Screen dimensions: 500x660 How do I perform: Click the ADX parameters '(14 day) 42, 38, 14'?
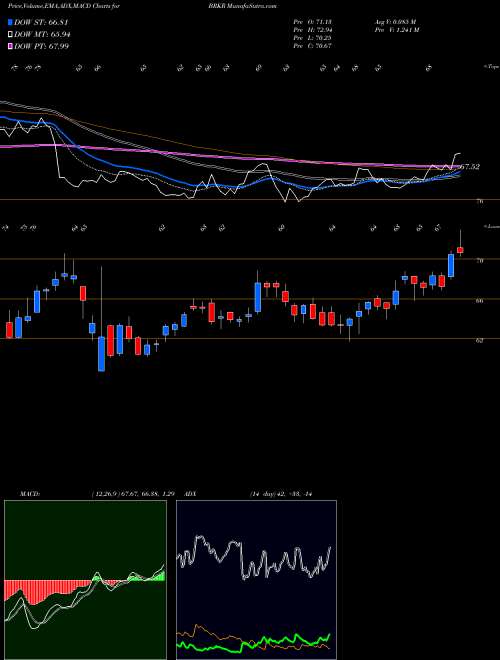pyautogui.click(x=280, y=494)
